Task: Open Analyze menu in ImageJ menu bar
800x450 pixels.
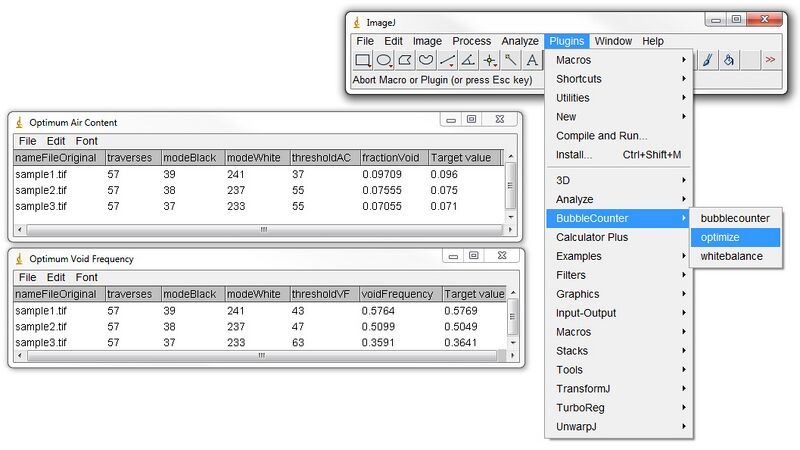Action: pos(520,41)
